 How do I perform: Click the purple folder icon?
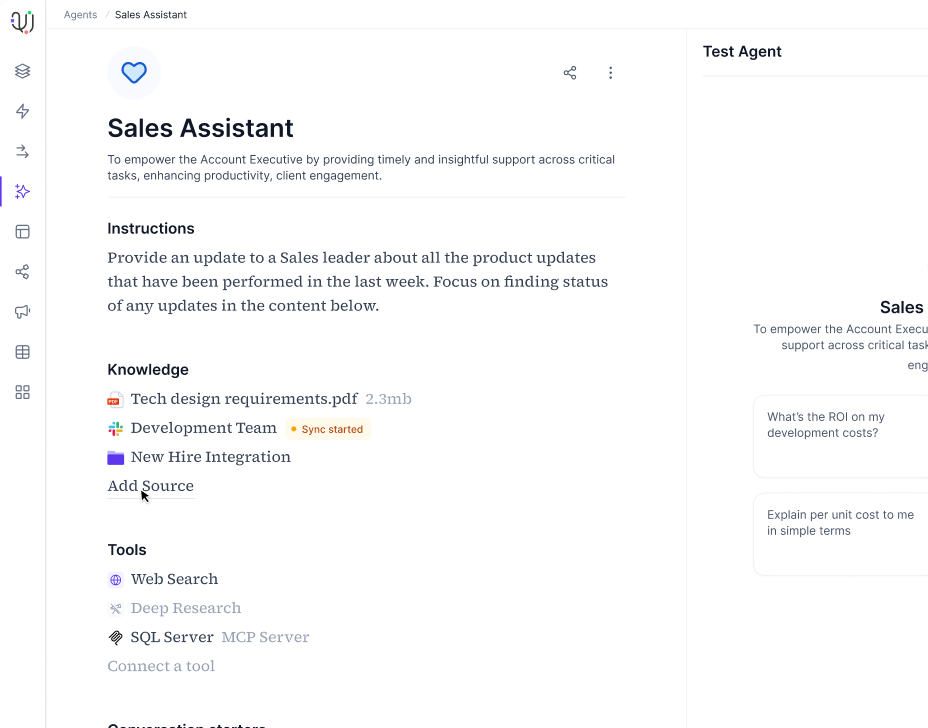115,458
